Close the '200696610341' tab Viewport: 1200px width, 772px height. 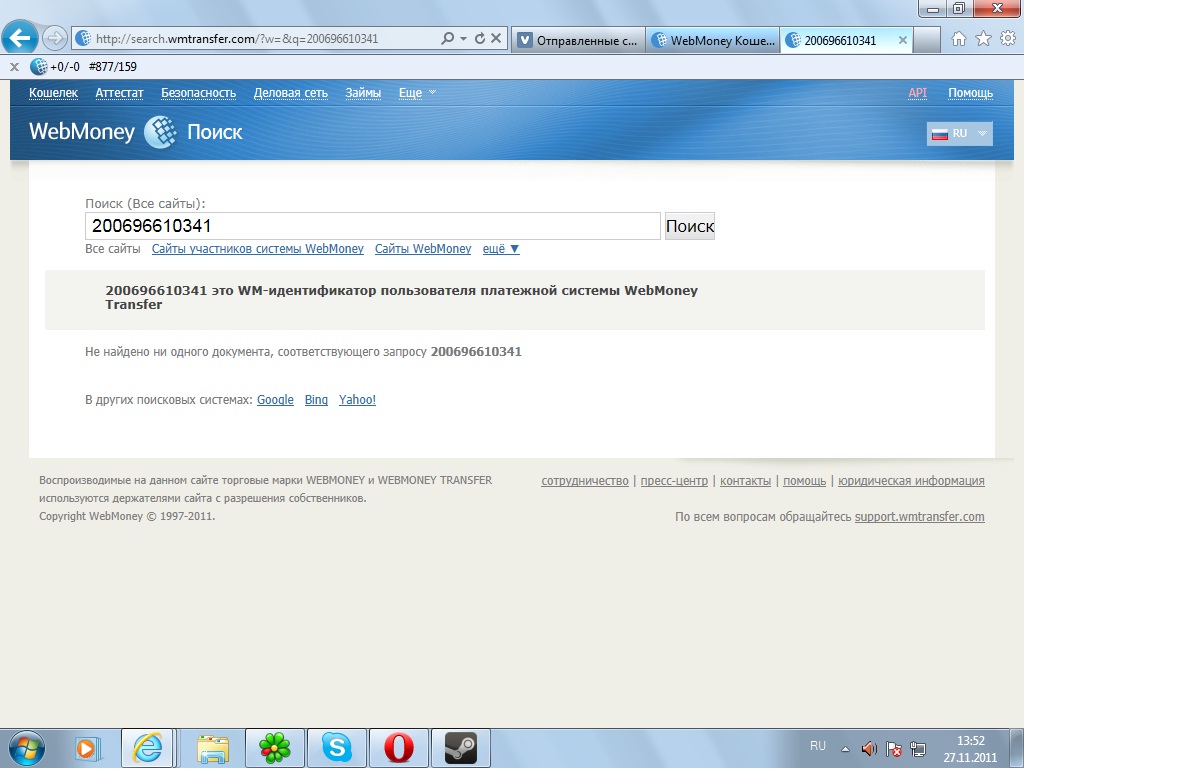903,40
